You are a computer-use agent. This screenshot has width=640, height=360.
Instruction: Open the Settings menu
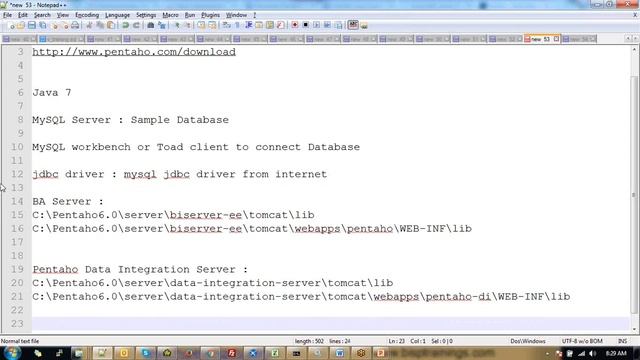(x=146, y=15)
